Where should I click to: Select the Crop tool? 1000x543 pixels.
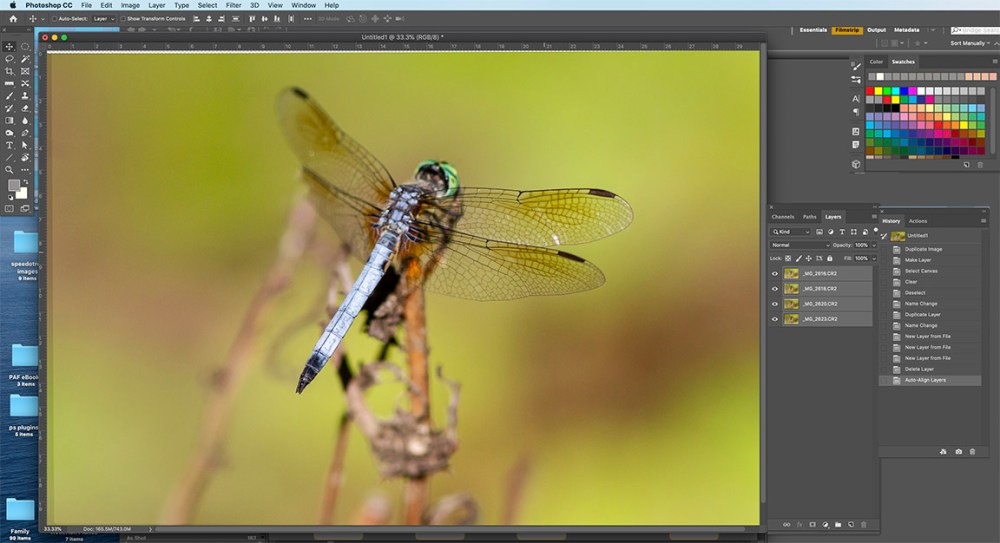point(9,71)
